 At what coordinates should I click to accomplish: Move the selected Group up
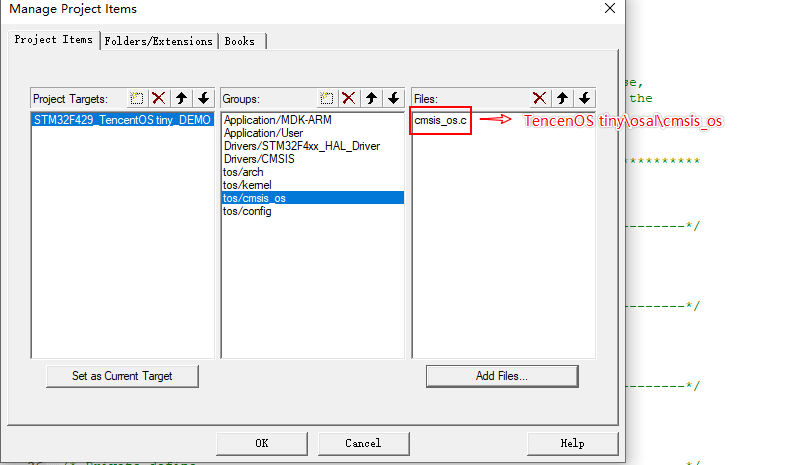tap(371, 98)
